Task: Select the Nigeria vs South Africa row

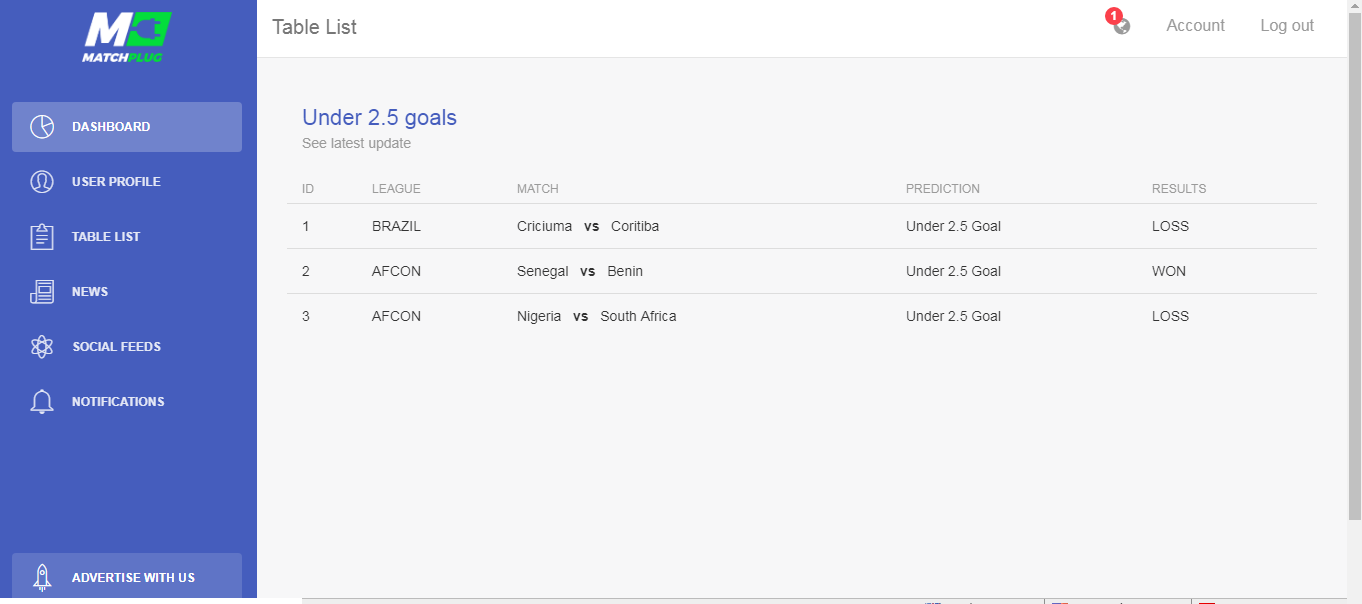Action: click(802, 316)
